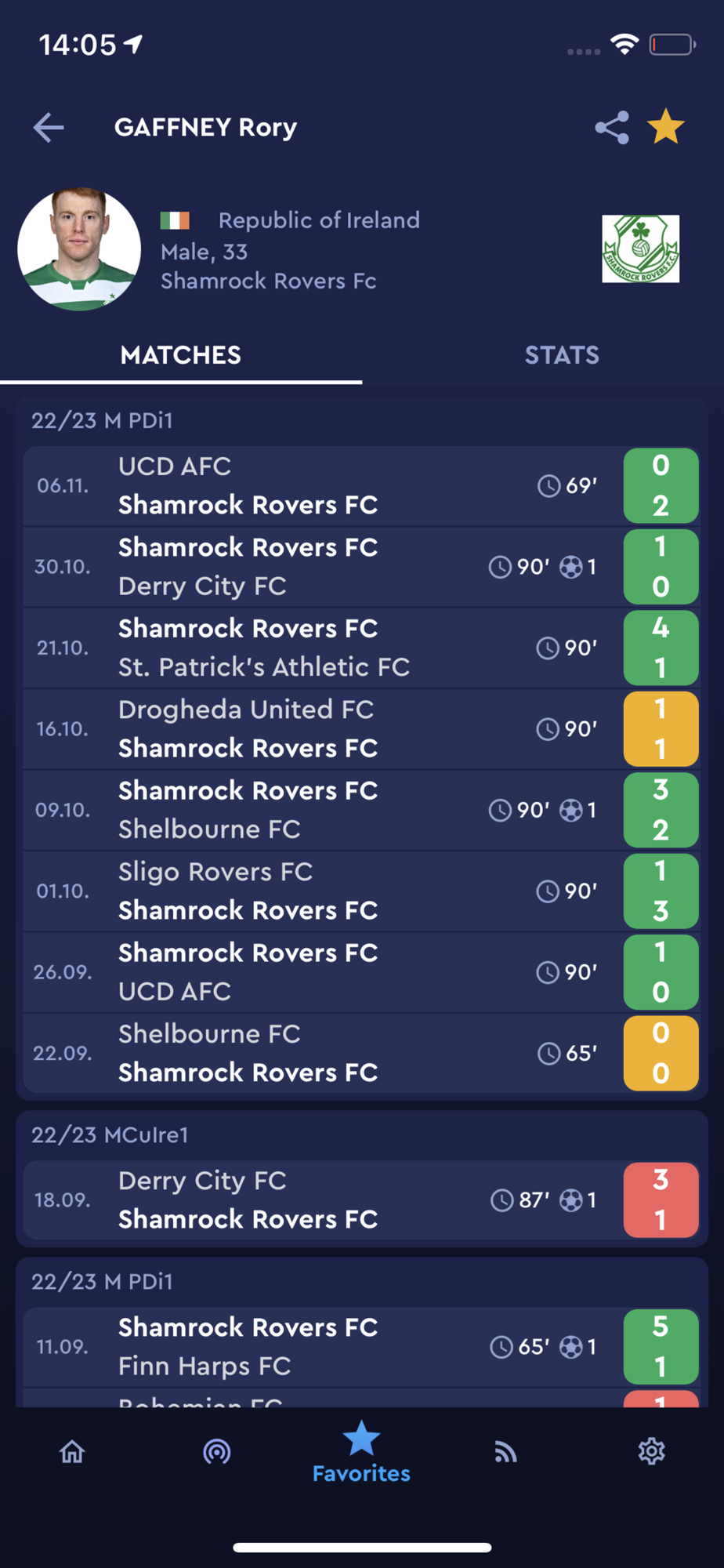
Task: Open the news feed RSS icon
Action: 506,1452
